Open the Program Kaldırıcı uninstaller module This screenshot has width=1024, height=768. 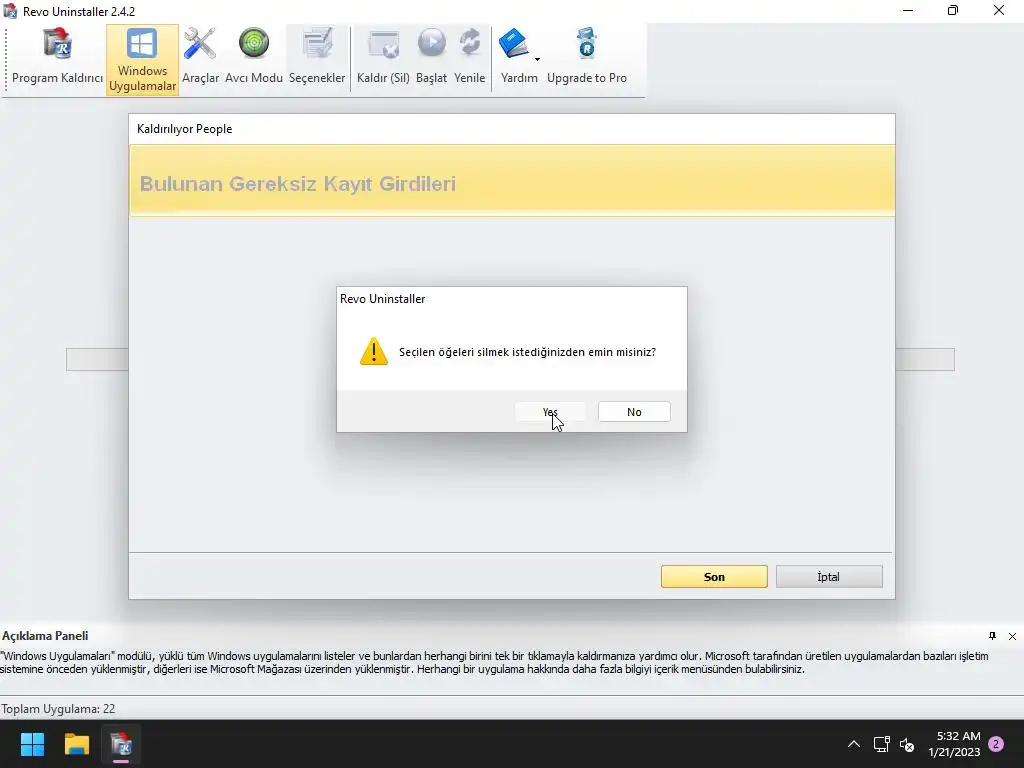[x=57, y=59]
